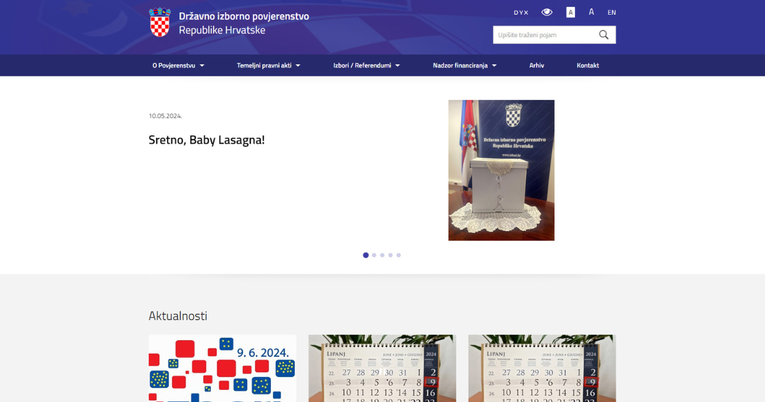Viewport: 765px width, 402px height.
Task: Click the 10.05.2024. date text
Action: tap(165, 116)
